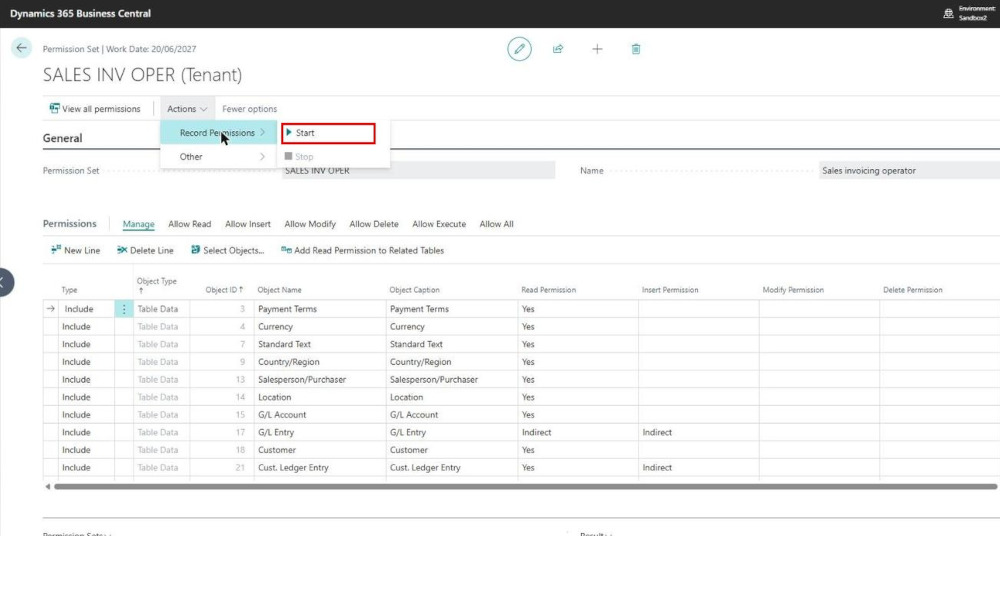Switch to Manage tab in Permissions

tap(138, 224)
